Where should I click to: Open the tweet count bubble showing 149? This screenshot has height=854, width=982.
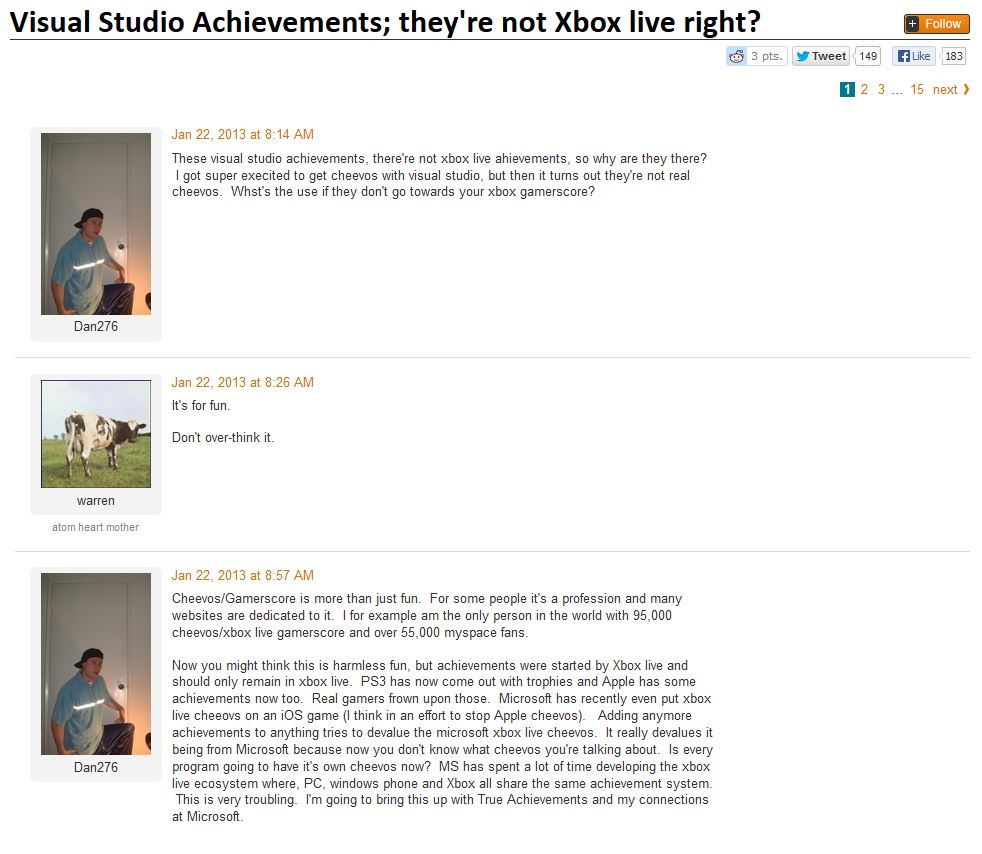(867, 56)
